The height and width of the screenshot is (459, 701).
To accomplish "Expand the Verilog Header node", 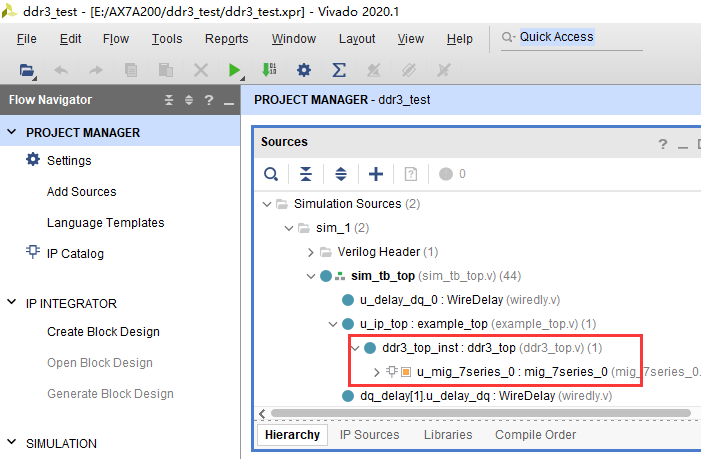I will [x=310, y=253].
